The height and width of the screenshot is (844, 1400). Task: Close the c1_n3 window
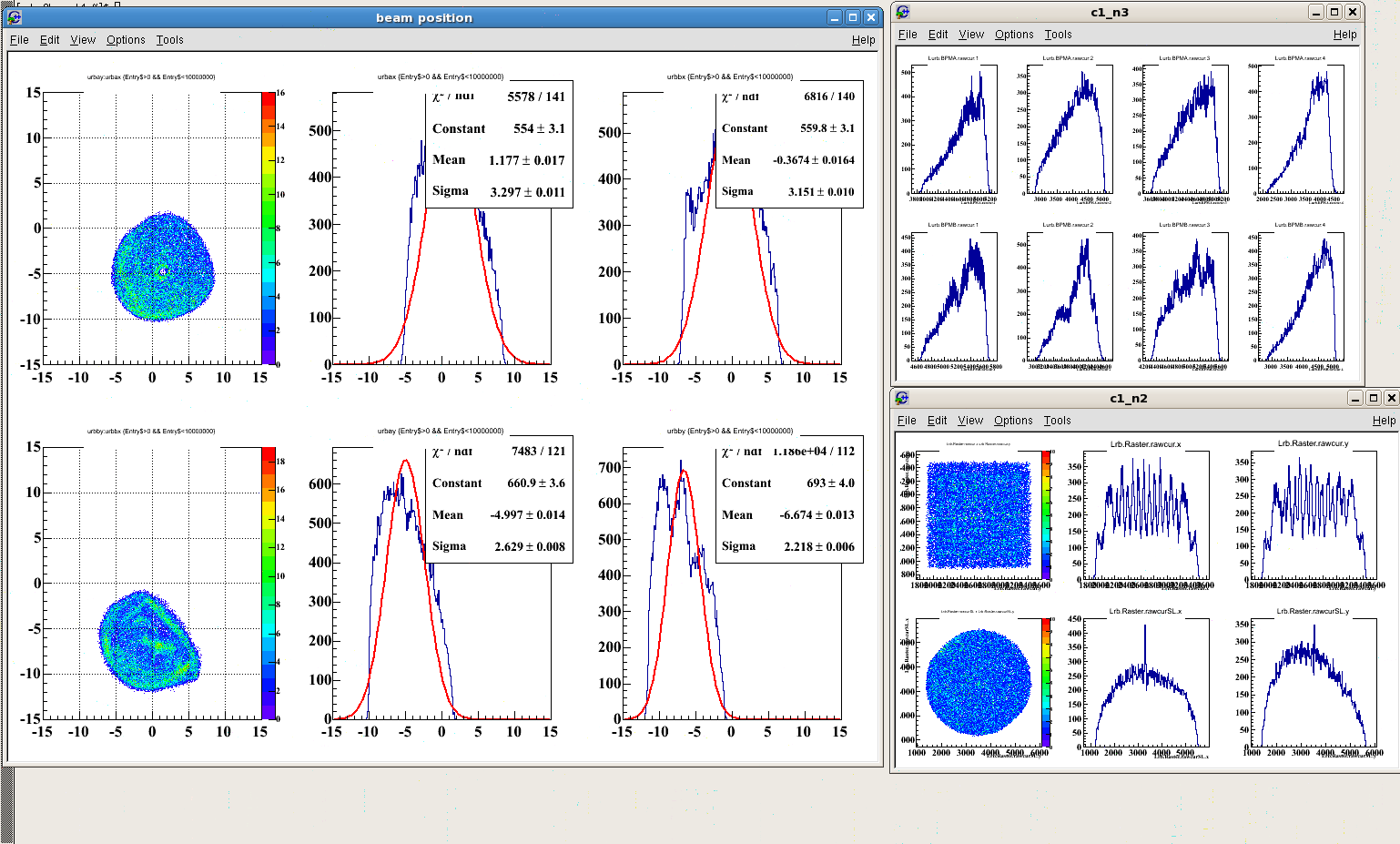[1353, 12]
